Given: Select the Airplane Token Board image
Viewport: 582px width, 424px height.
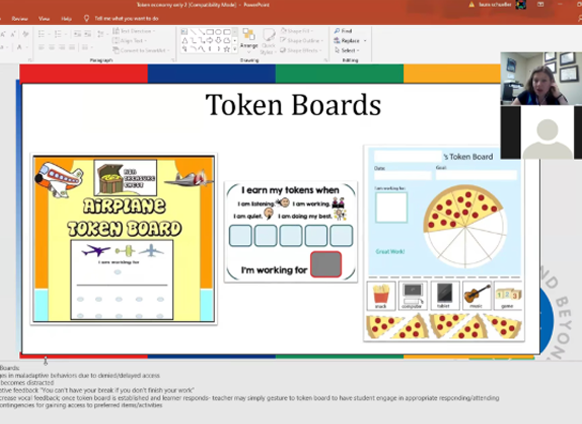Looking at the screenshot, I should point(124,239).
